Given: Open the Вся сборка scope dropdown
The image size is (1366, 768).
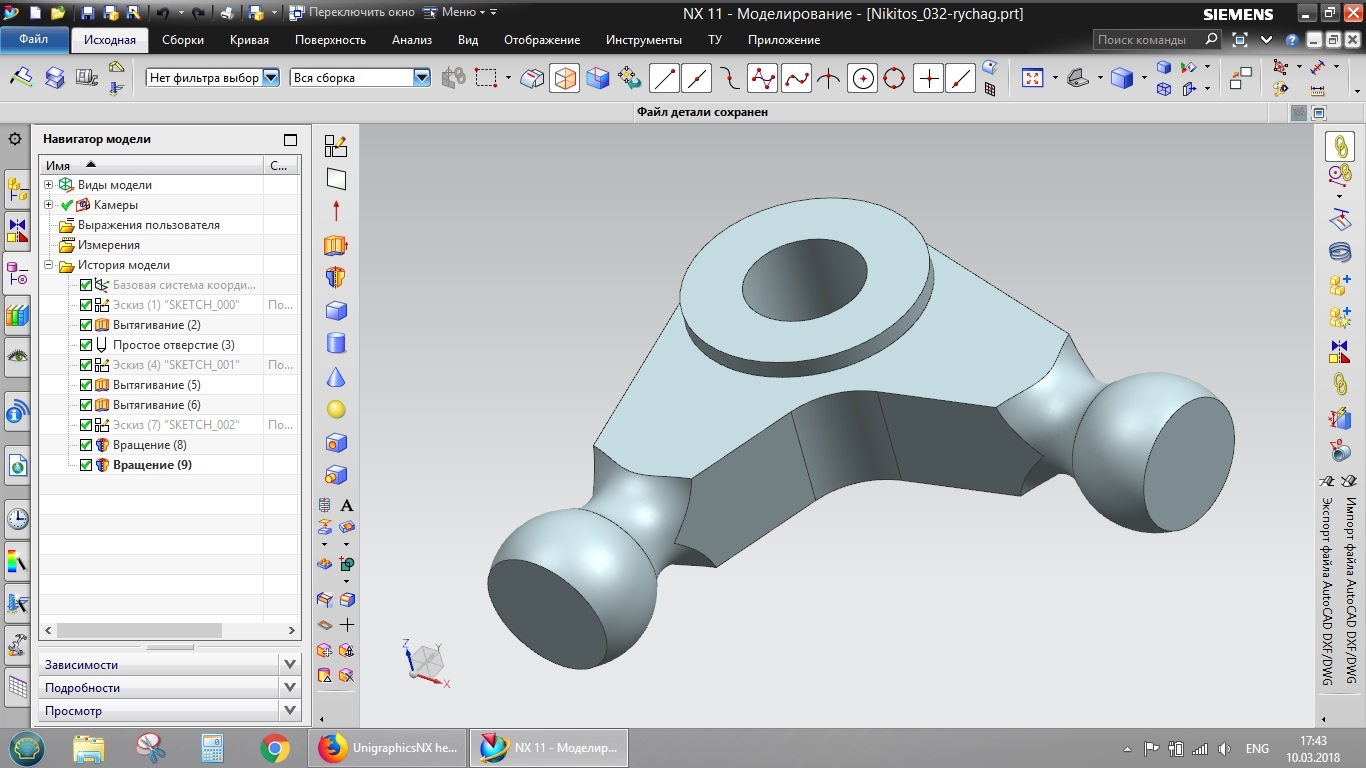Looking at the screenshot, I should (421, 78).
